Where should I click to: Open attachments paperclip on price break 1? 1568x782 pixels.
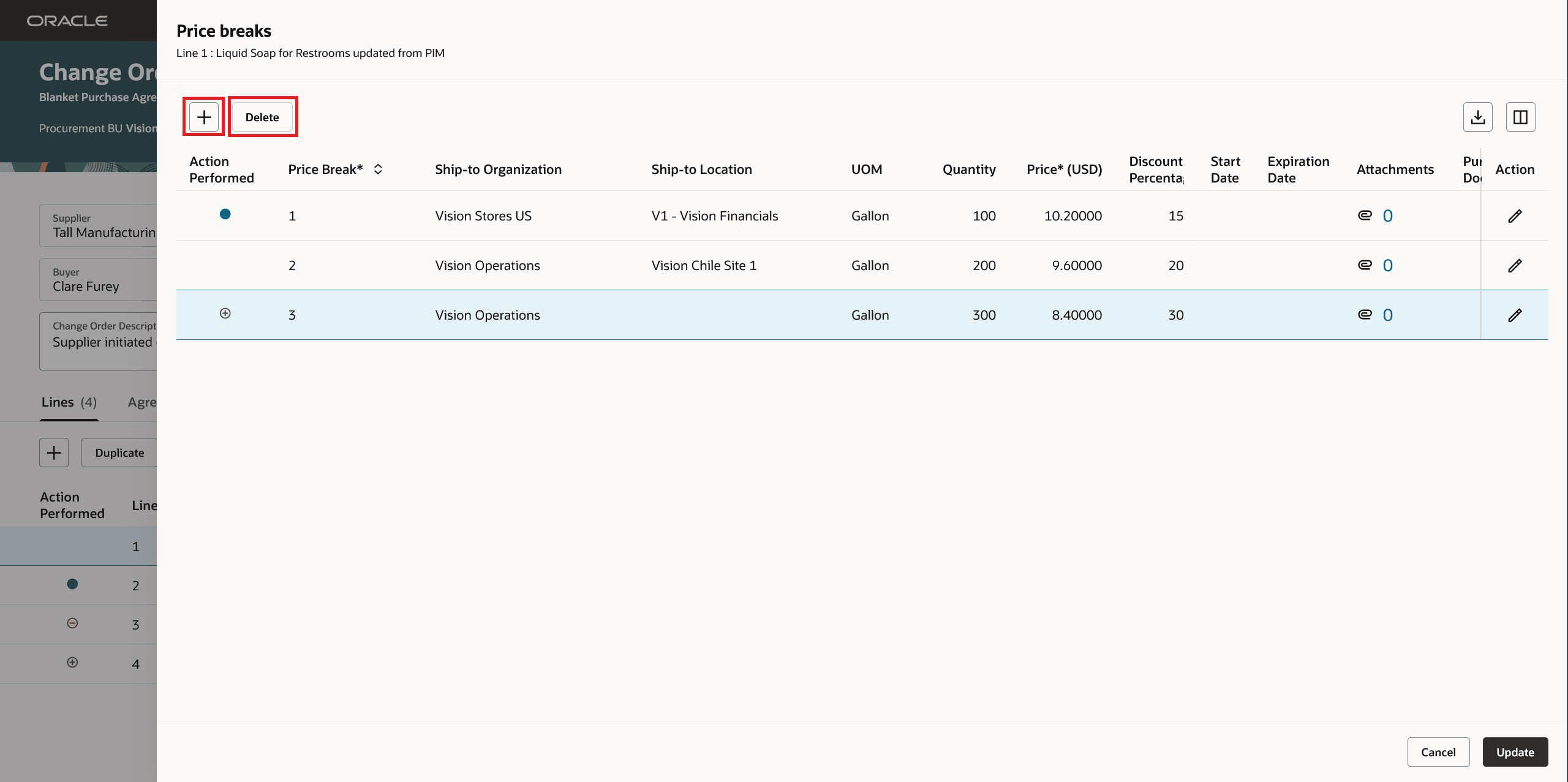[x=1363, y=215]
